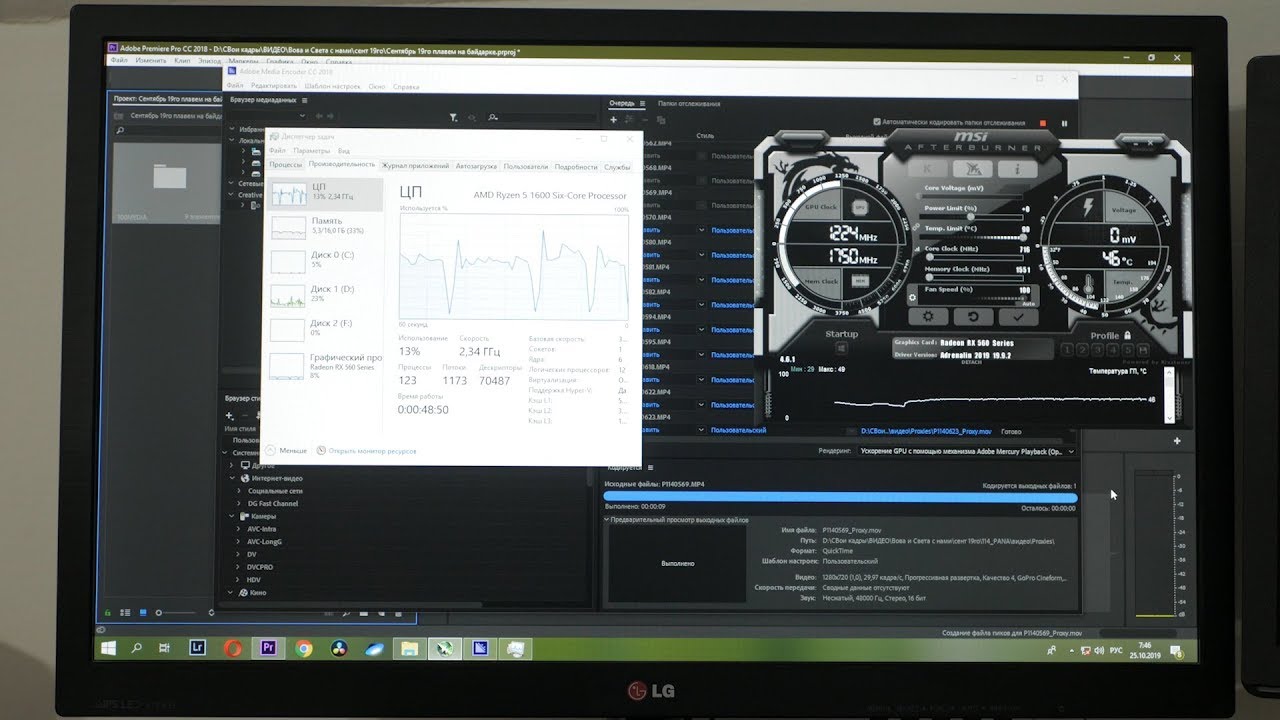
Task: Click add source plus icon in Очередь panel
Action: (x=613, y=121)
